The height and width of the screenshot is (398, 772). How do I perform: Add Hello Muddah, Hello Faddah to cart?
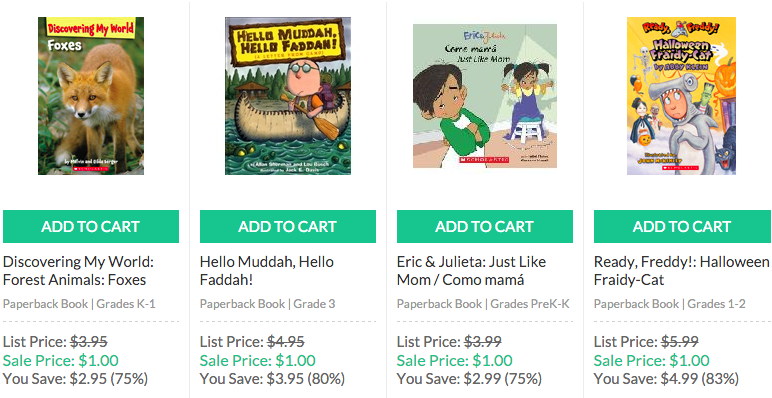pyautogui.click(x=288, y=227)
